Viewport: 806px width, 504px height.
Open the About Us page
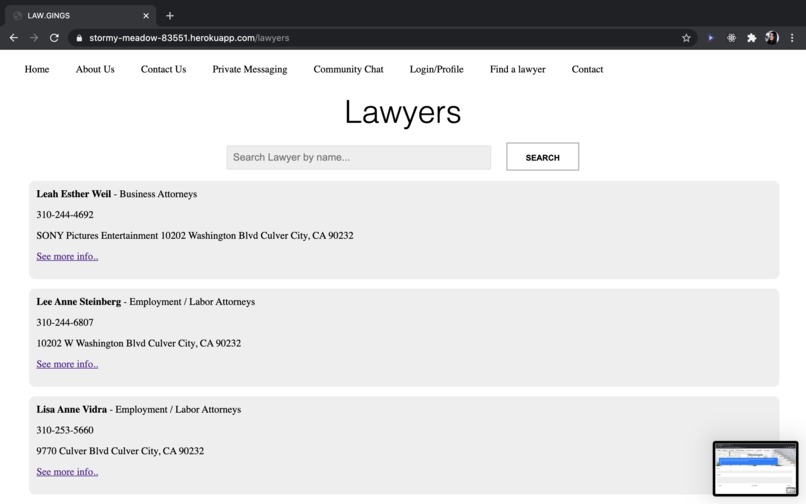coord(95,69)
